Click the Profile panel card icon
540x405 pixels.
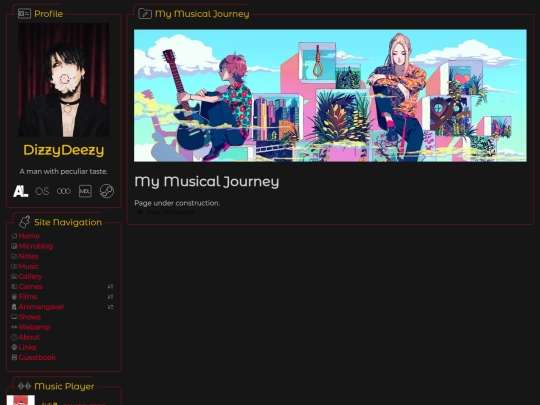point(24,14)
